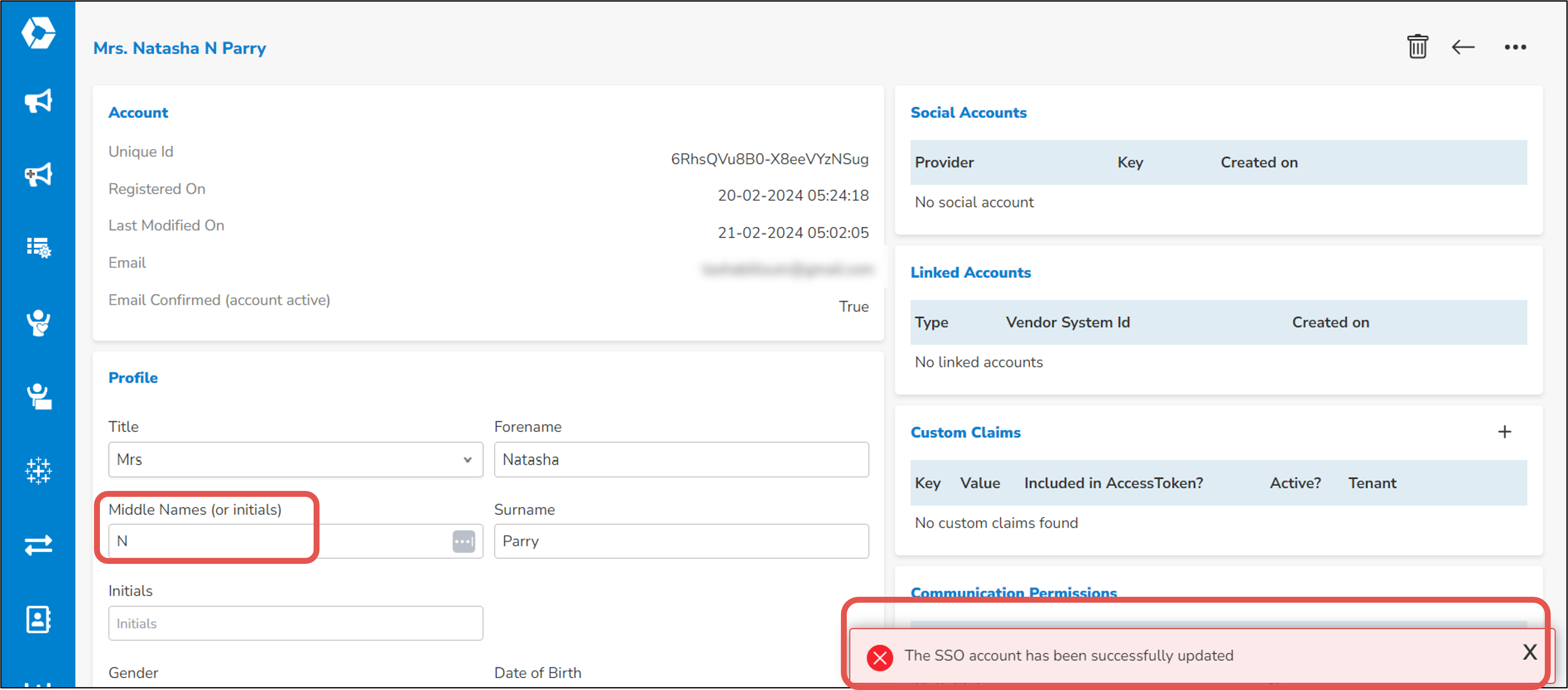Screen dimensions: 1568x690
Task: Open the three-dot more options menu
Action: (1515, 47)
